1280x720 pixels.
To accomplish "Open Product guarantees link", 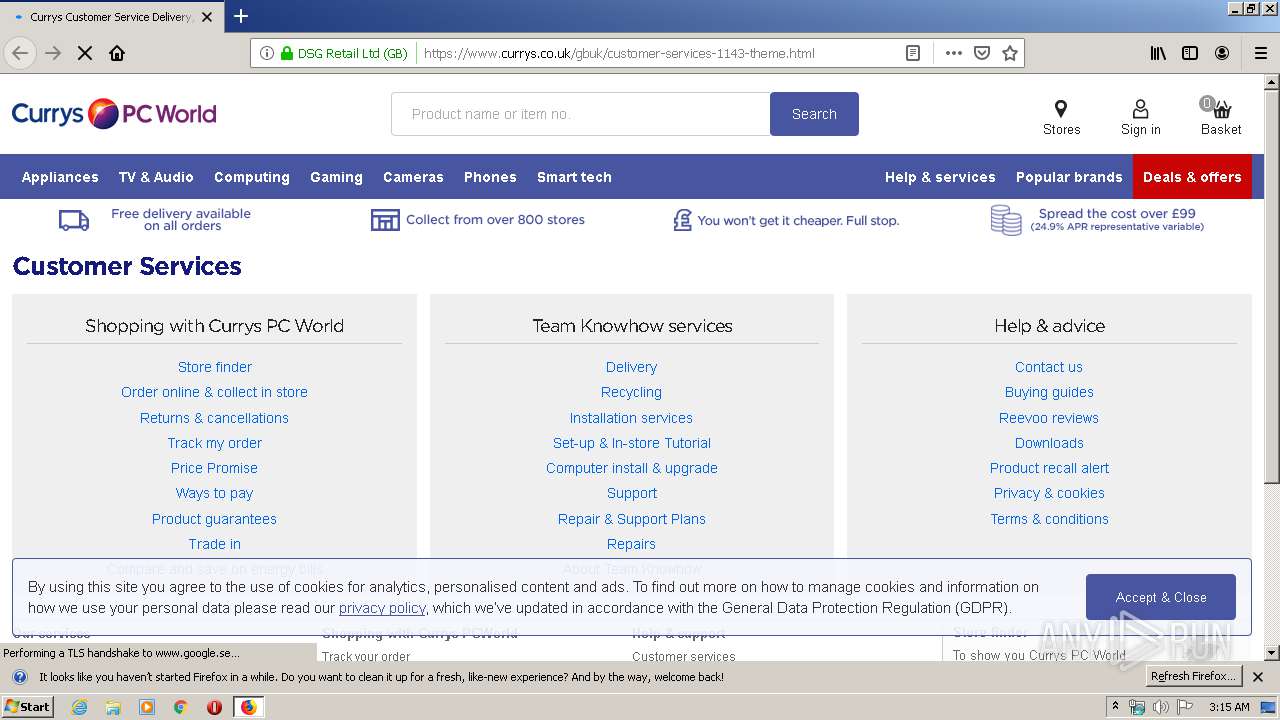I will [x=215, y=519].
